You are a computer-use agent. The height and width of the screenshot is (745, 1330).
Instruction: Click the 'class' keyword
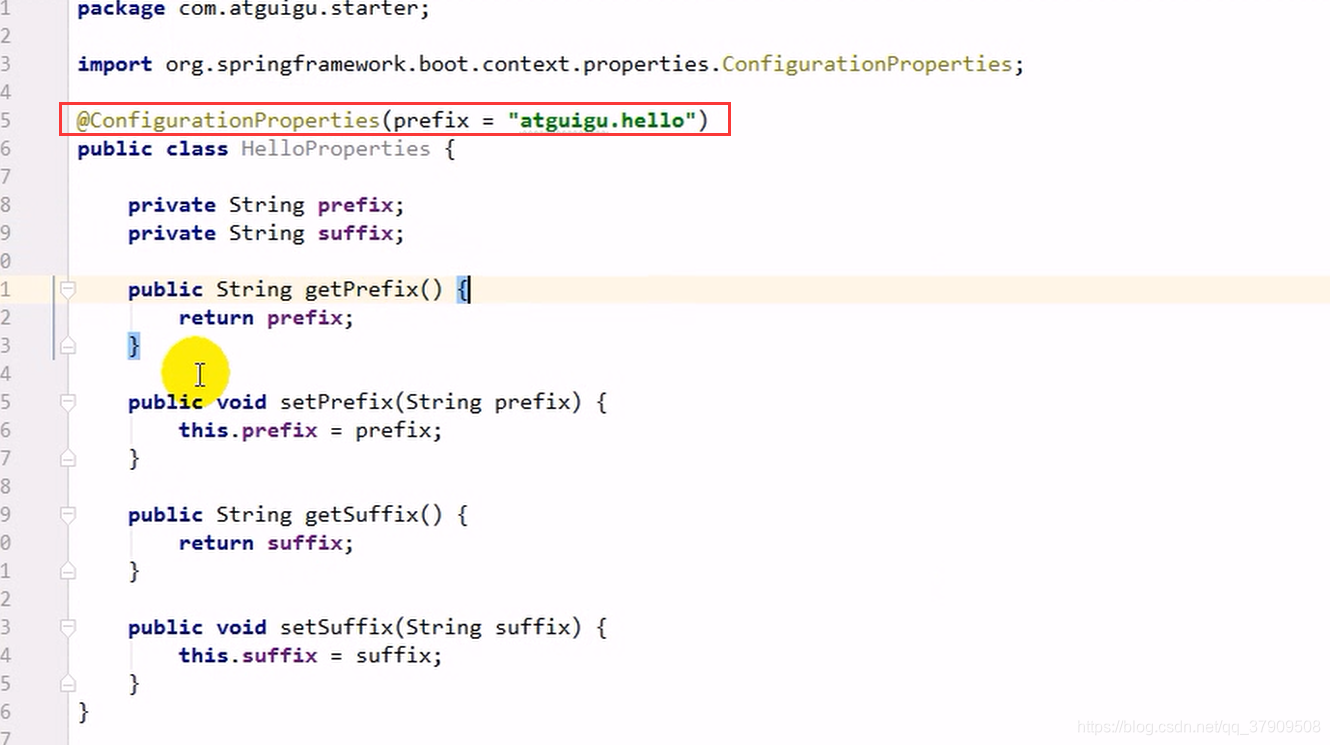coord(196,149)
